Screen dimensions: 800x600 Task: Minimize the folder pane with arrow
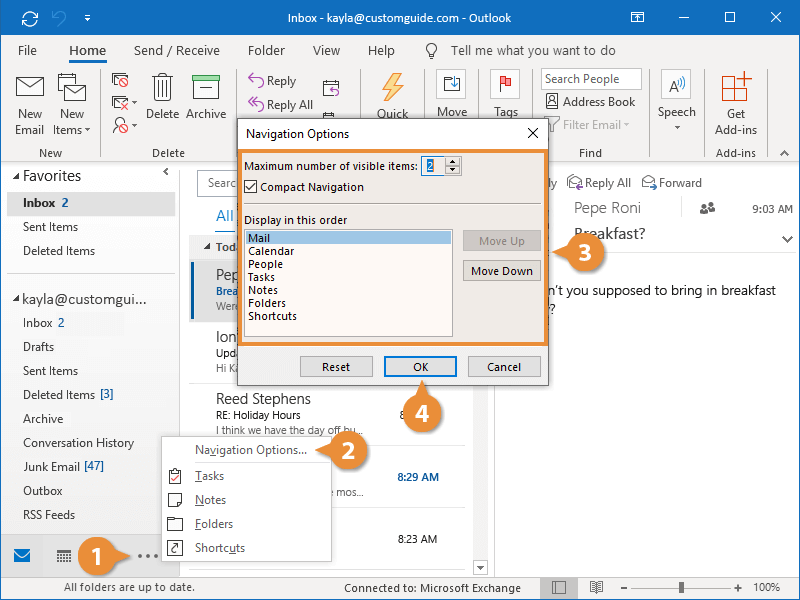166,172
